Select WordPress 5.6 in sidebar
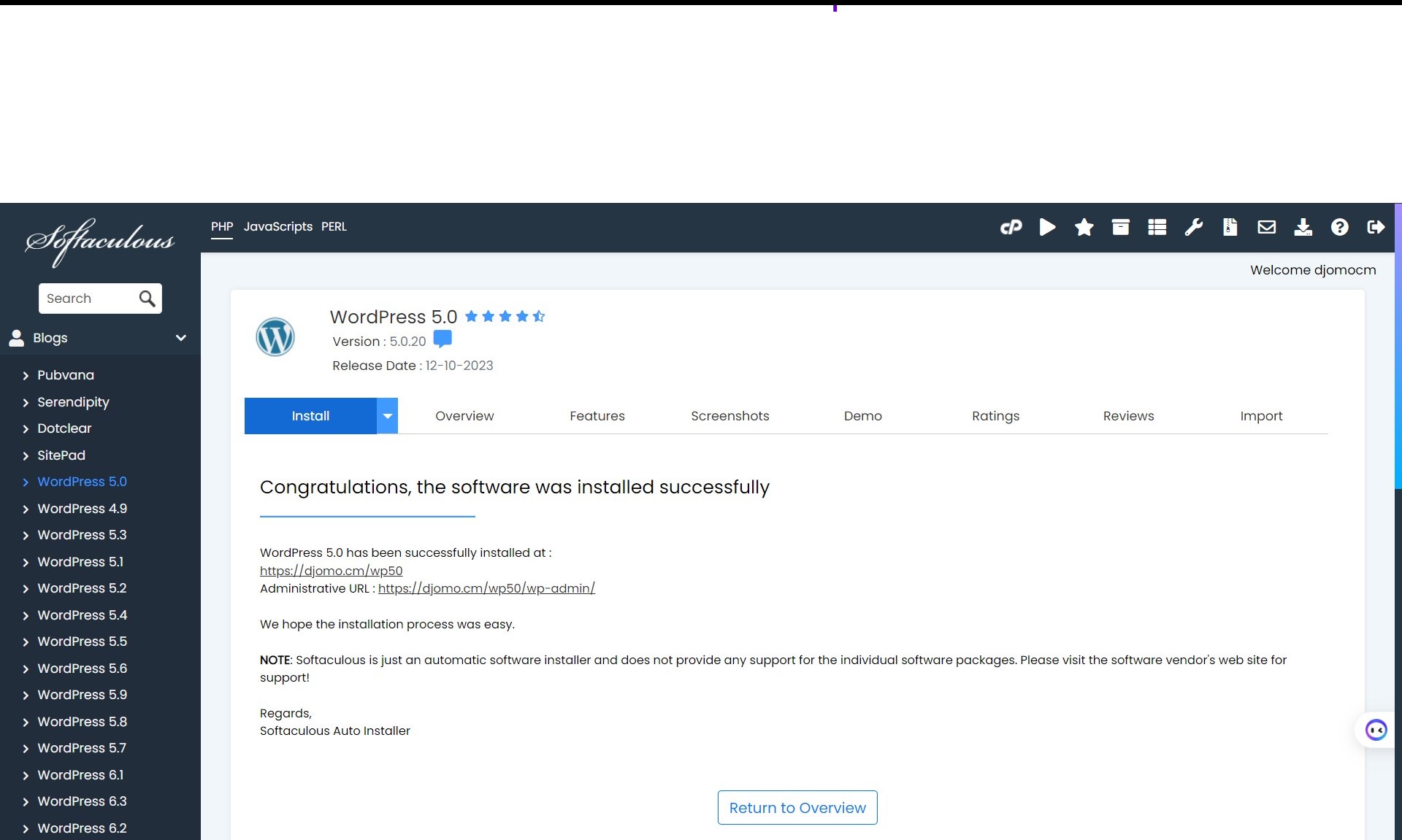 point(82,668)
